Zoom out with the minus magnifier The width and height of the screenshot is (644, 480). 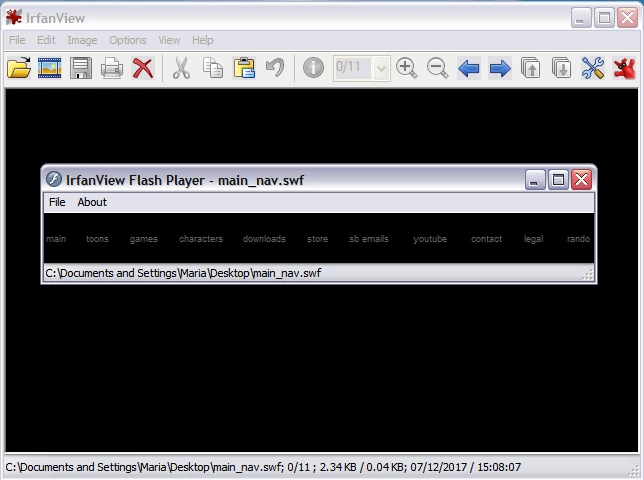pos(437,68)
